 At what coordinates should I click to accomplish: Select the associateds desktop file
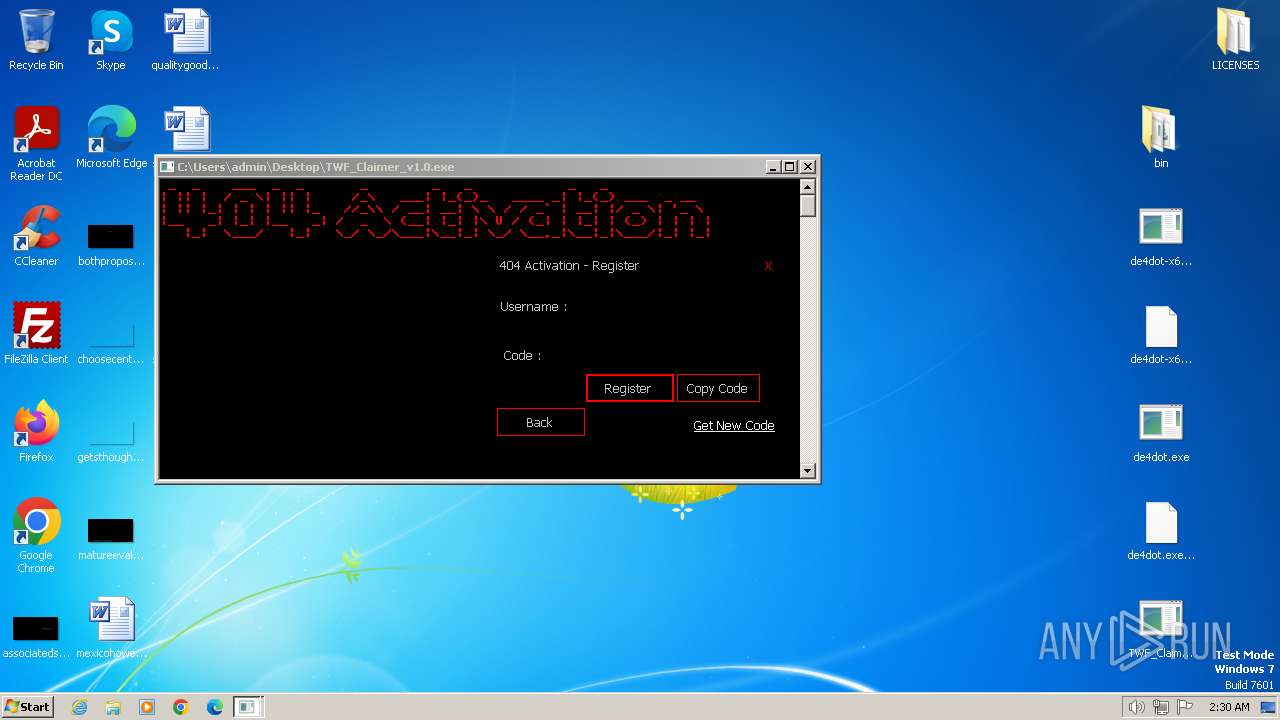(36, 637)
